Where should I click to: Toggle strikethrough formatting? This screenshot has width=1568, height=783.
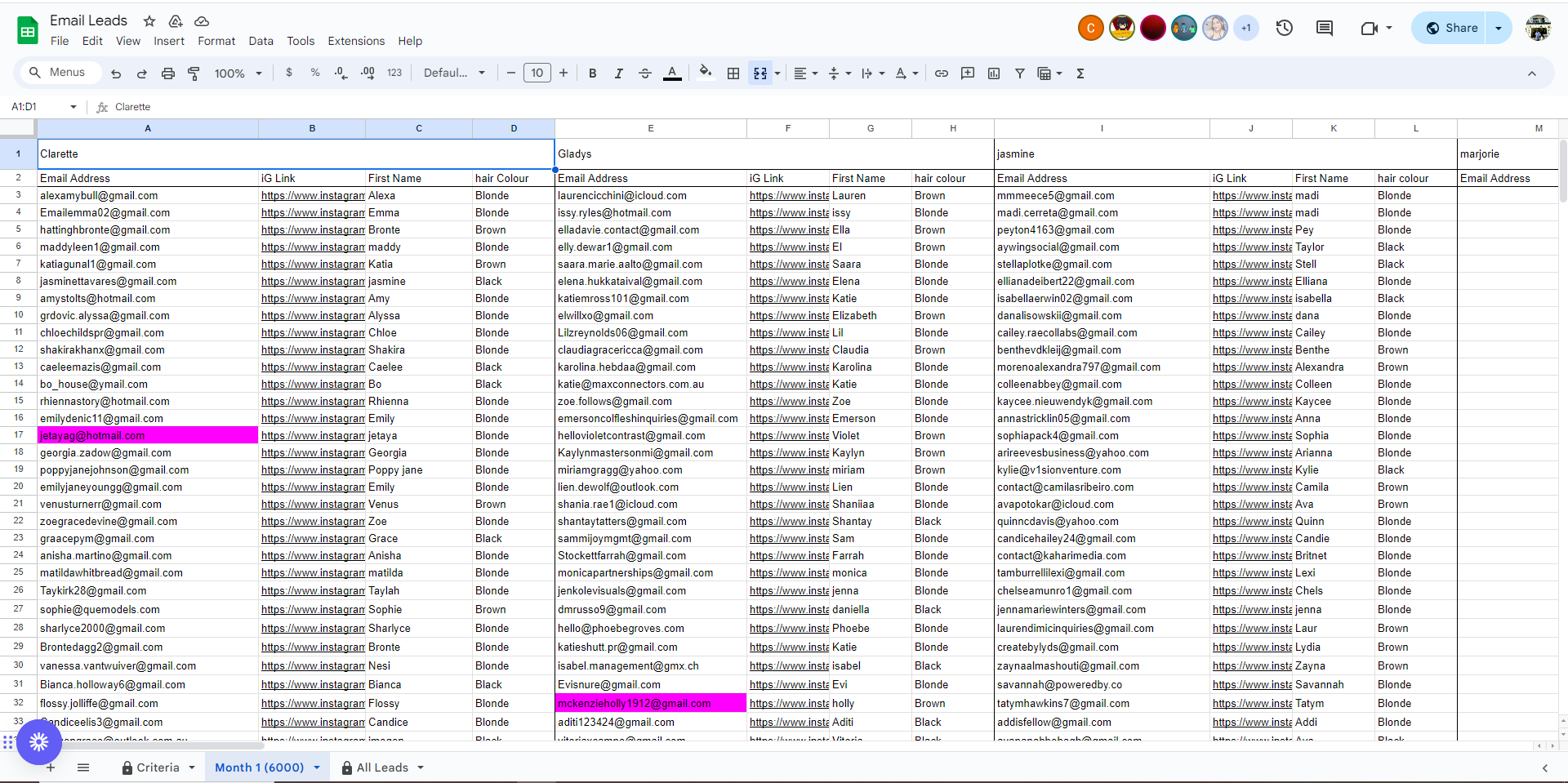[645, 73]
